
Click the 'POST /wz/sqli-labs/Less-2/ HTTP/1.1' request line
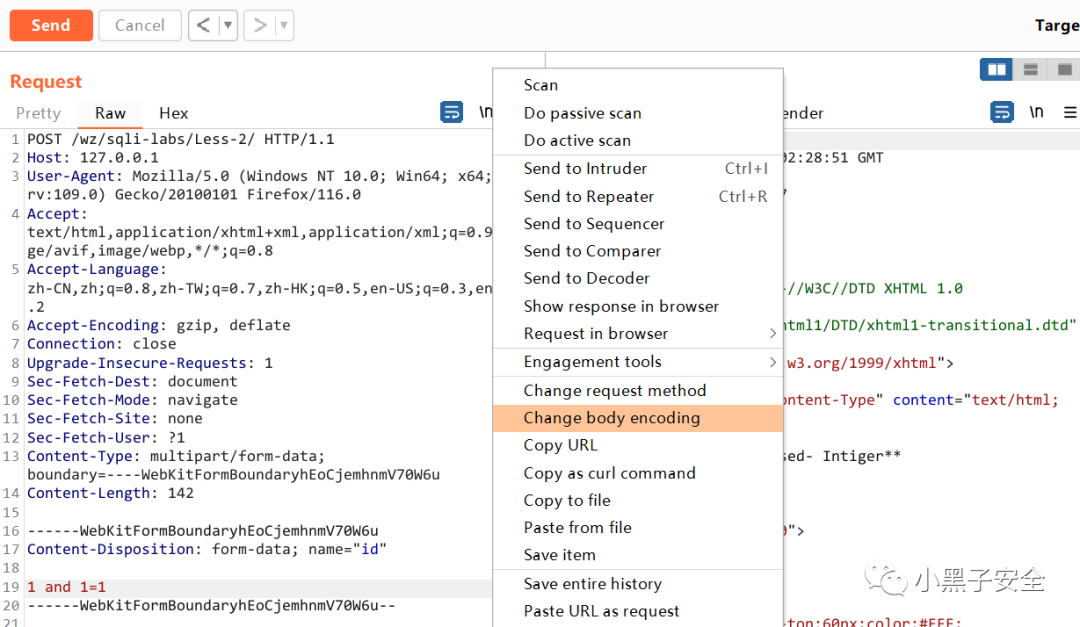[180, 139]
